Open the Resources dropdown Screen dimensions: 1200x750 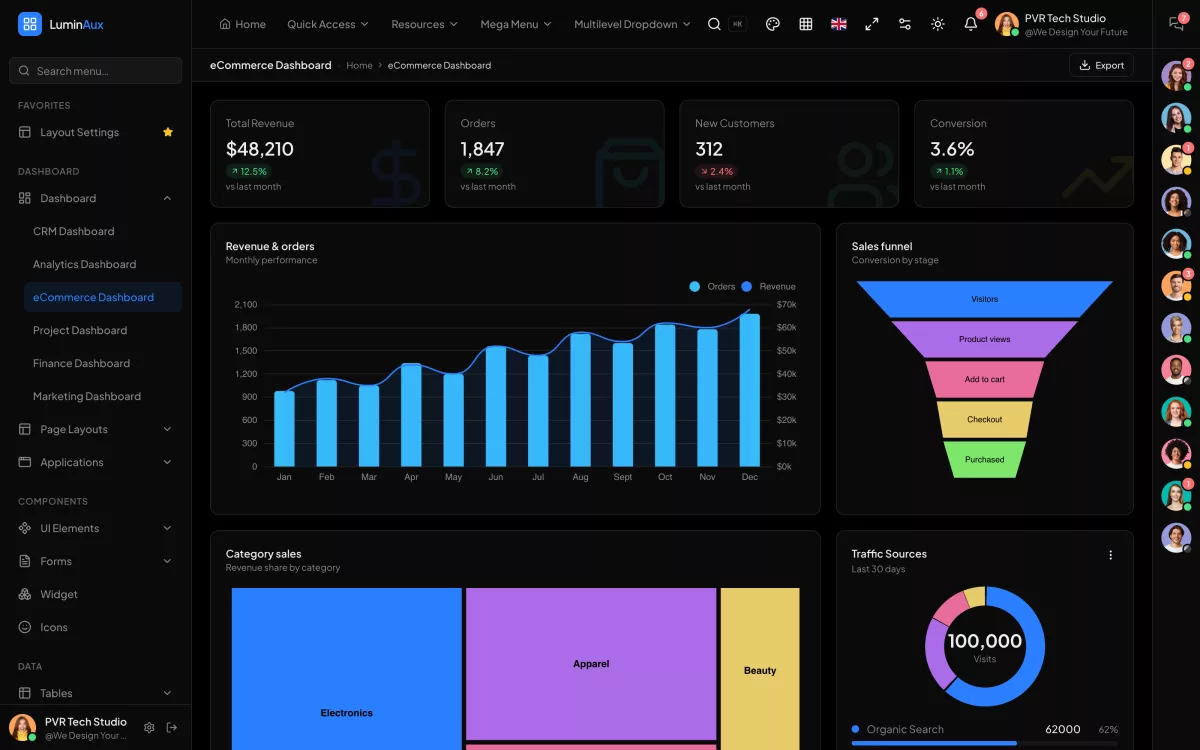pyautogui.click(x=425, y=24)
